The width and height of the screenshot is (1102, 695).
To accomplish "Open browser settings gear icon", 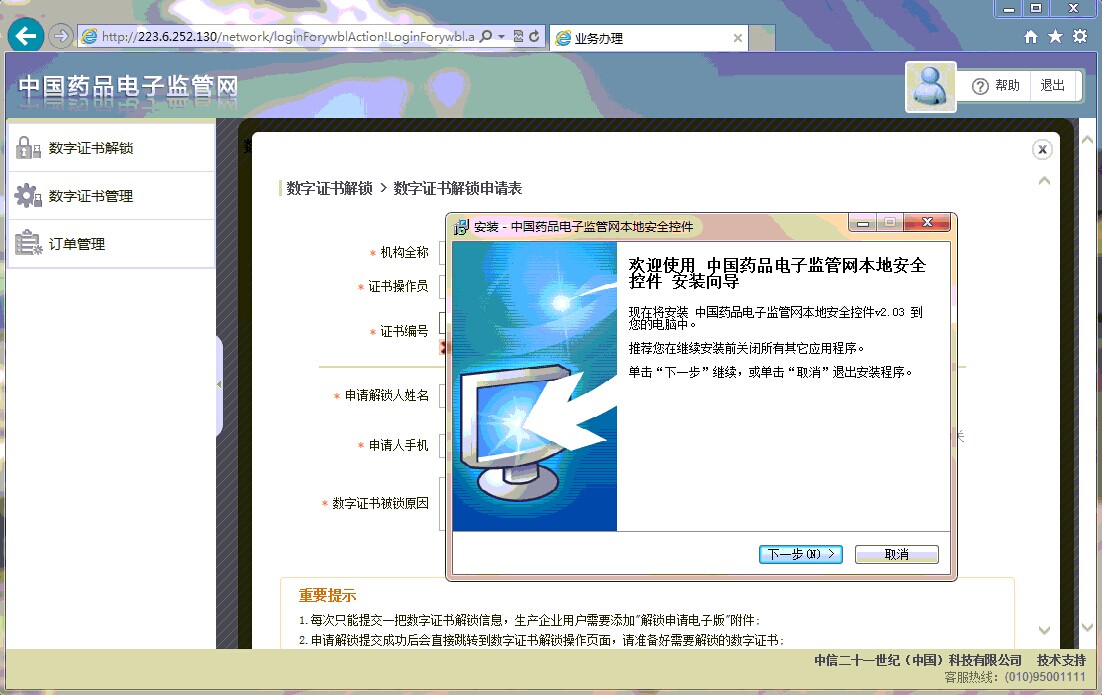I will (1080, 37).
